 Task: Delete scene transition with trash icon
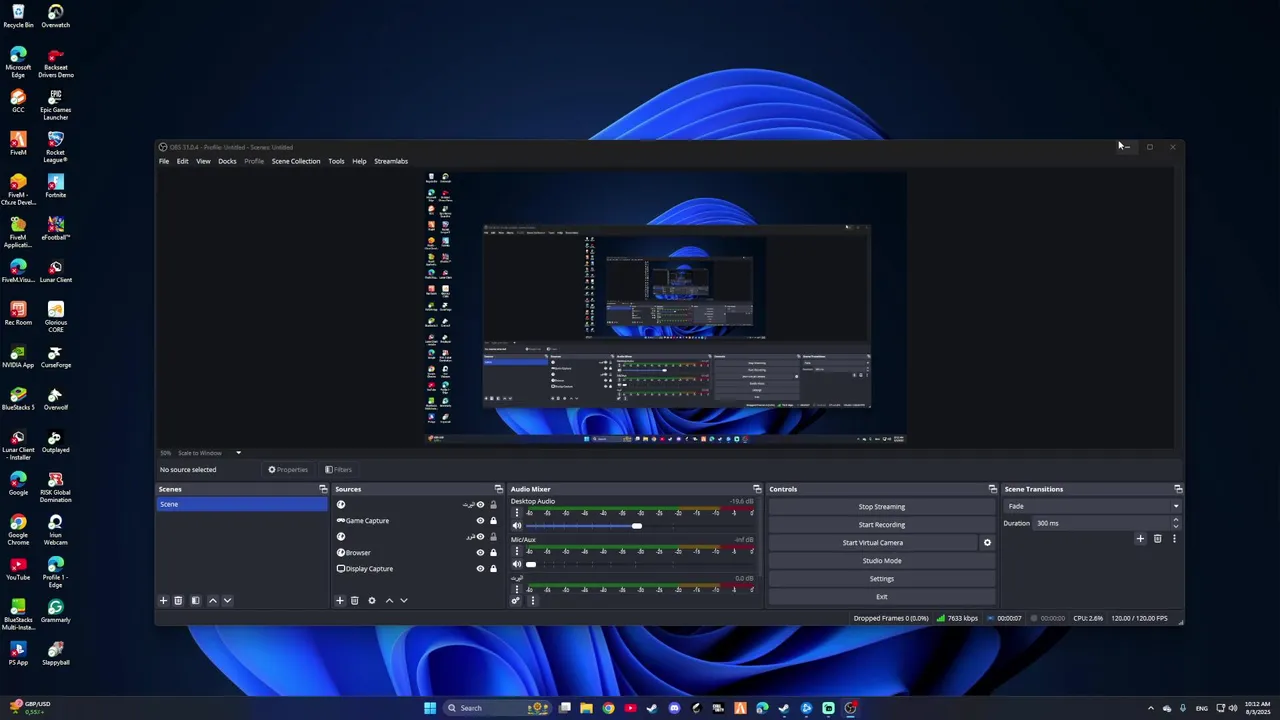[1157, 539]
